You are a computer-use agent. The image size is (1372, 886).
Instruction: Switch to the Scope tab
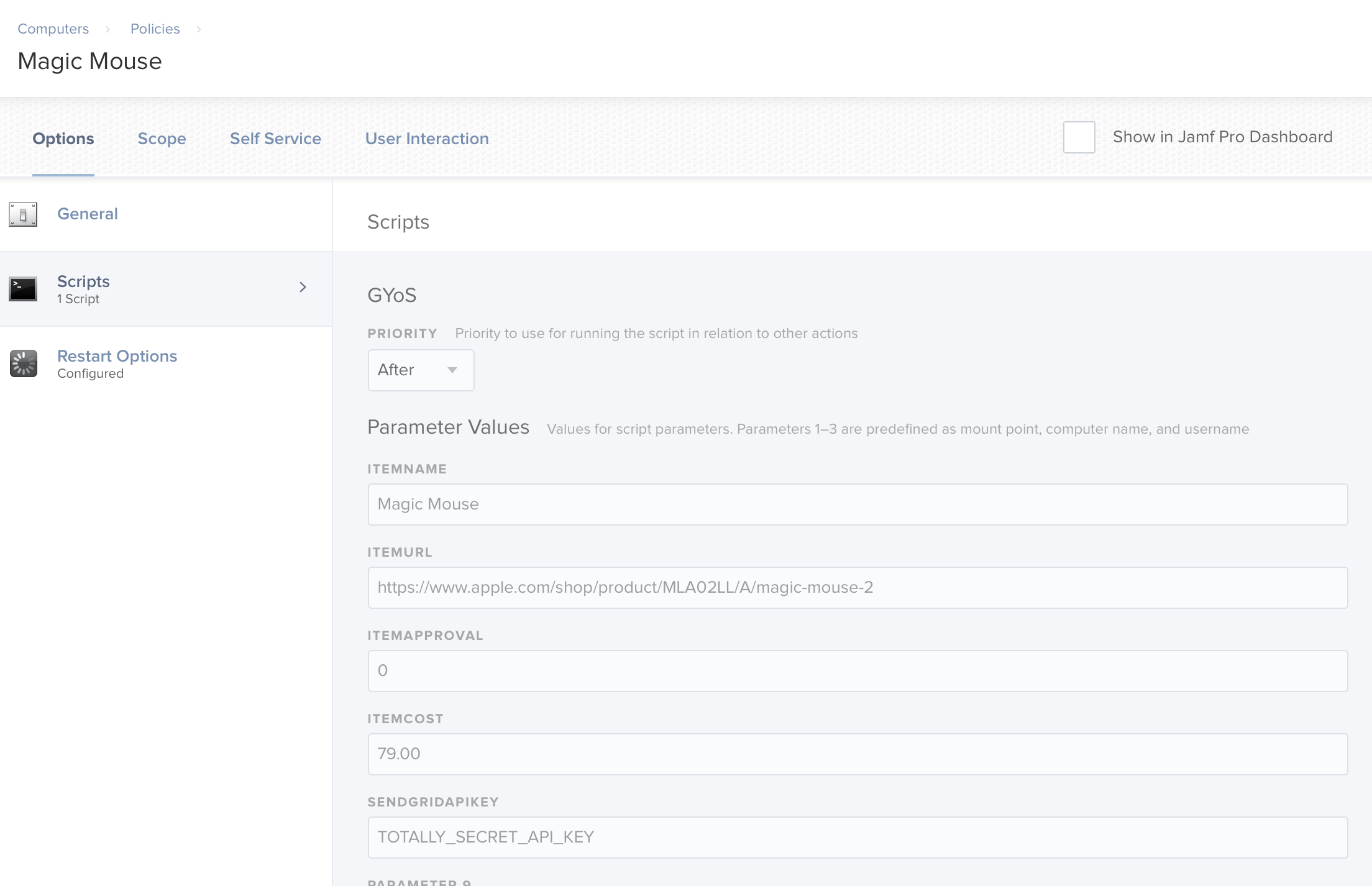click(x=161, y=139)
